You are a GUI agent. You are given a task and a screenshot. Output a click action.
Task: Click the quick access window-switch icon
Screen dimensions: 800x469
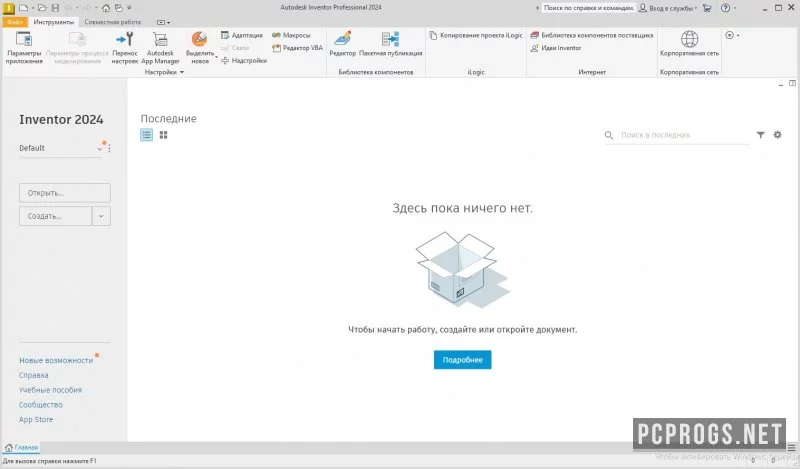[118, 8]
